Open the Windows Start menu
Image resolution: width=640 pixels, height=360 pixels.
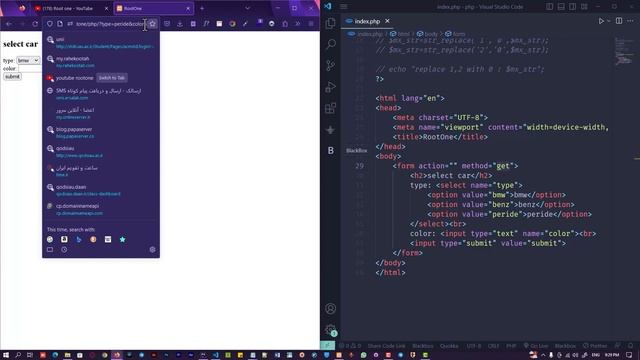point(6,355)
